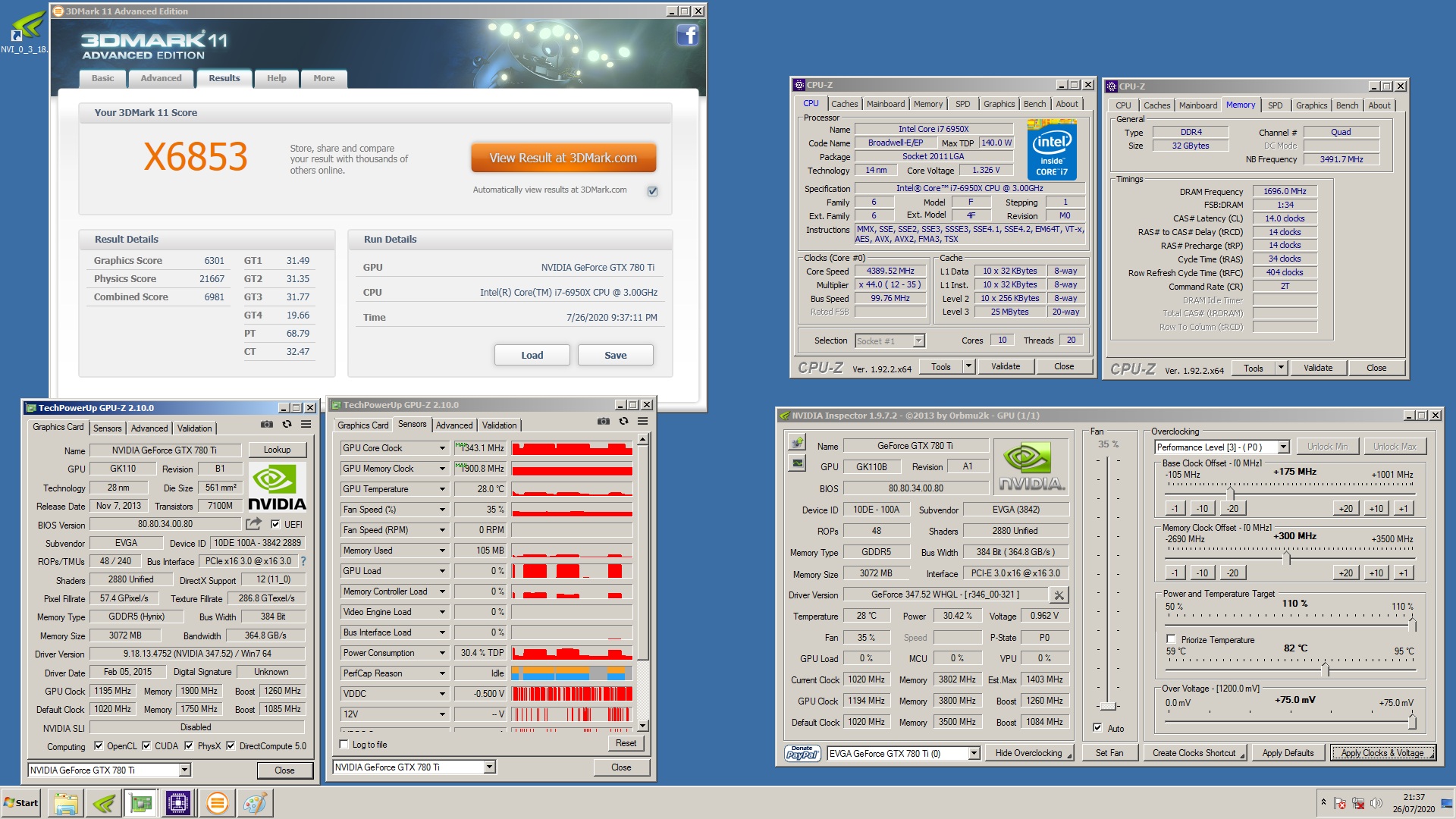The height and width of the screenshot is (819, 1456).
Task: Click Hide Overclocking button
Action: (1028, 753)
